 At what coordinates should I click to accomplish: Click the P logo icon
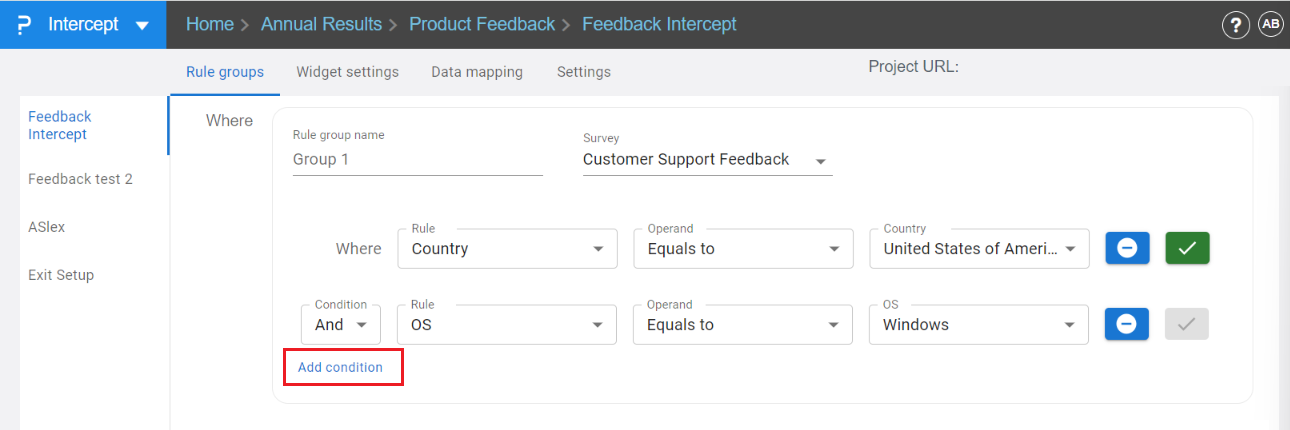(x=24, y=24)
